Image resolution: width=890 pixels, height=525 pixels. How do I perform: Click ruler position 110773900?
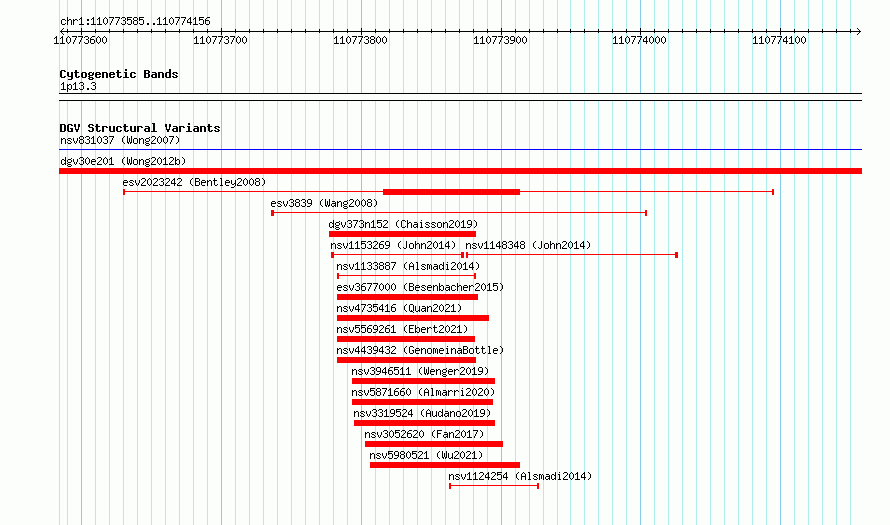(500, 40)
